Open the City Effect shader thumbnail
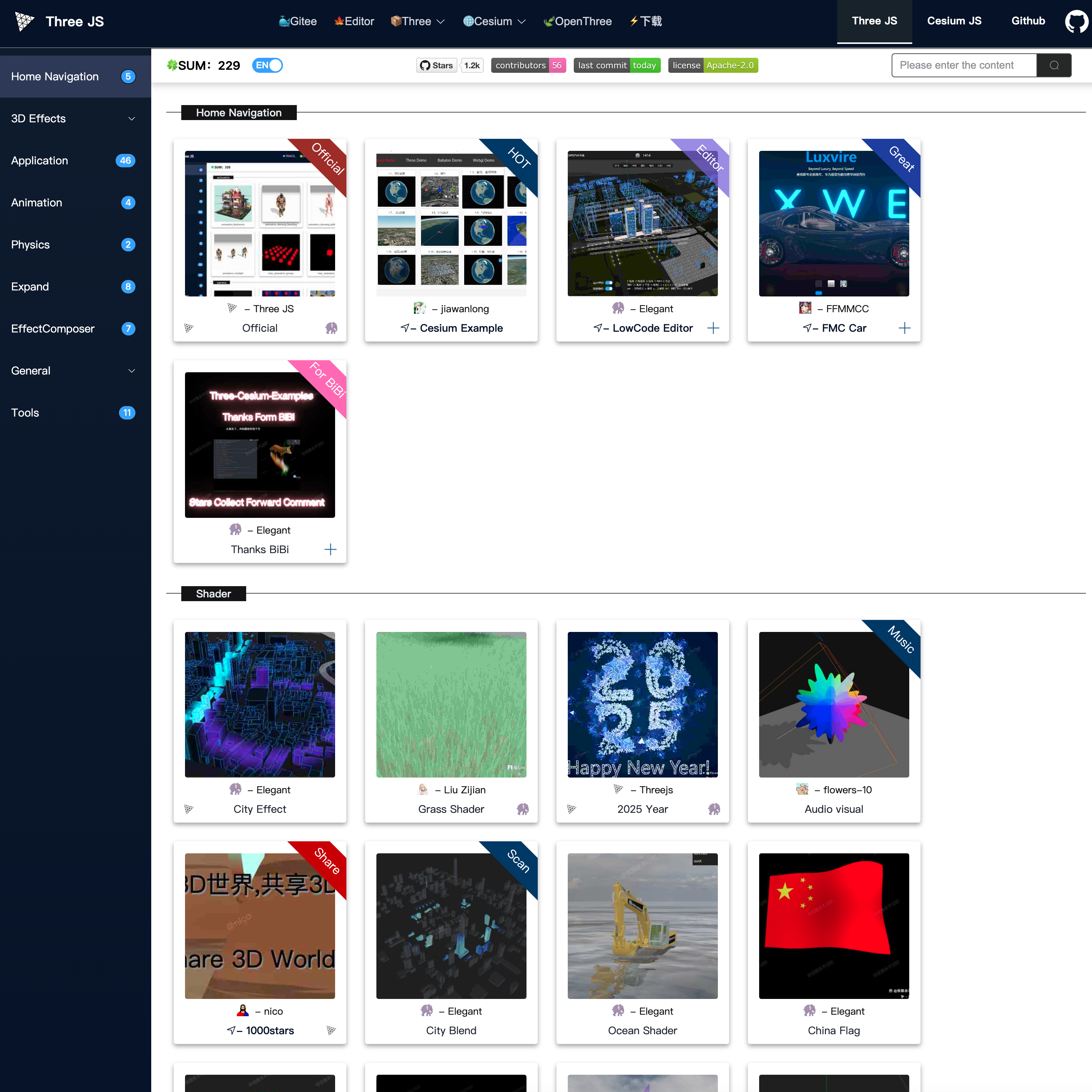 [x=260, y=704]
